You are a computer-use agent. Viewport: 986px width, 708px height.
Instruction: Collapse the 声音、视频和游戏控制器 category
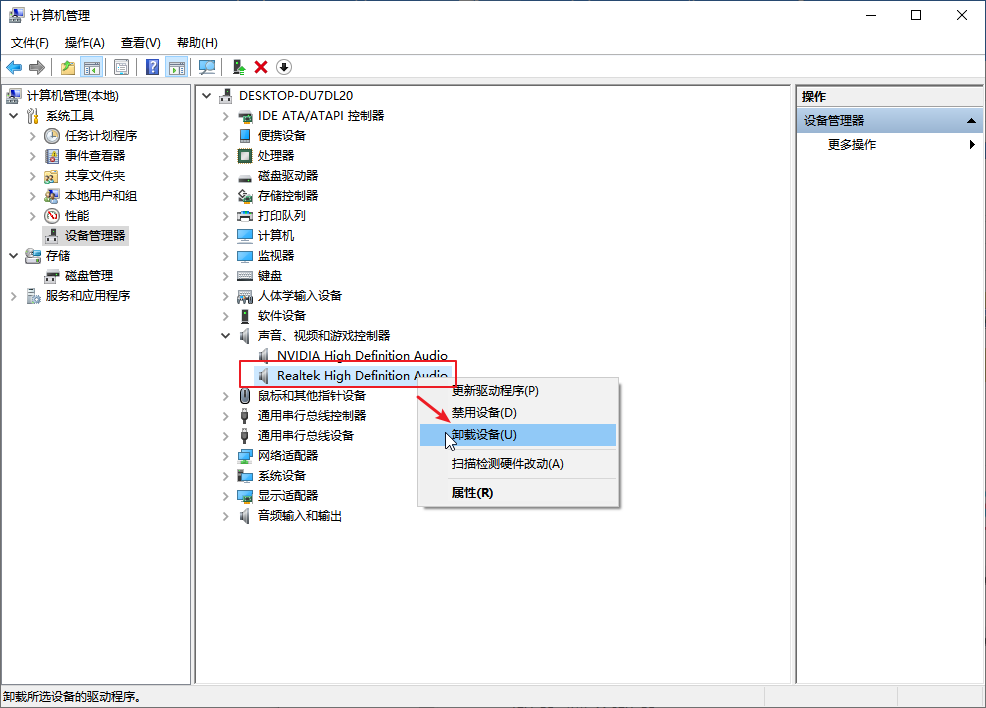click(x=226, y=336)
